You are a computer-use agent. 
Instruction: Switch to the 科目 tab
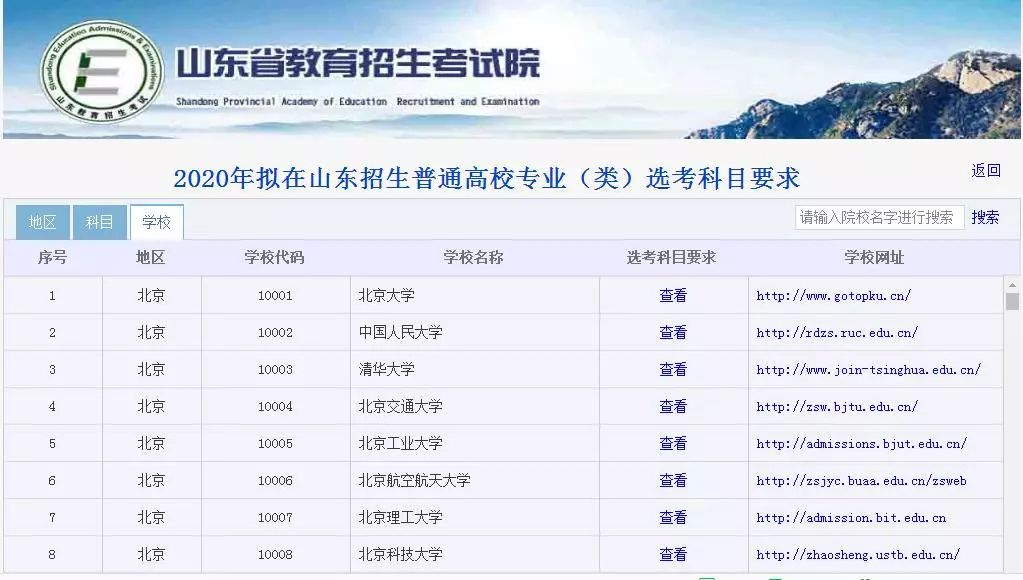point(99,222)
